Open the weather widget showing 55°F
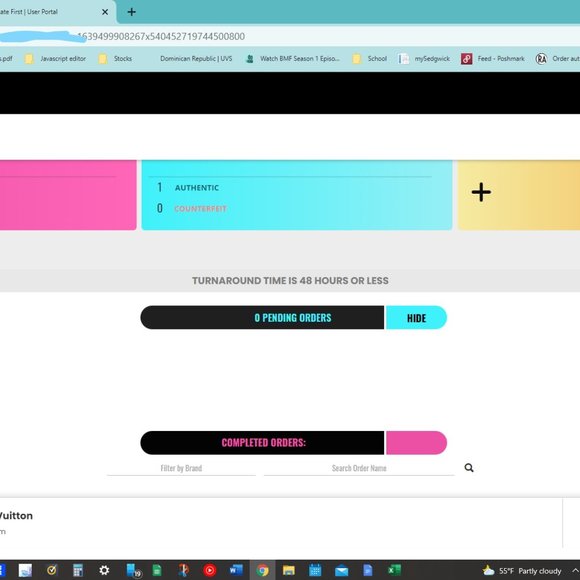Image resolution: width=580 pixels, height=580 pixels. pyautogui.click(x=522, y=571)
